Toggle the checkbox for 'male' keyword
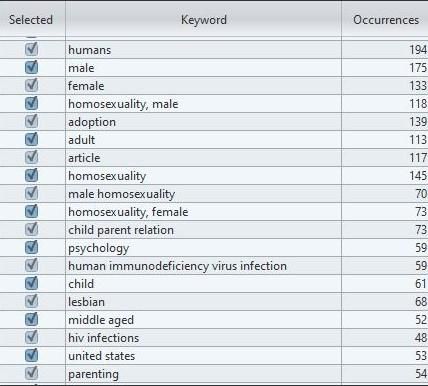 tap(31, 67)
